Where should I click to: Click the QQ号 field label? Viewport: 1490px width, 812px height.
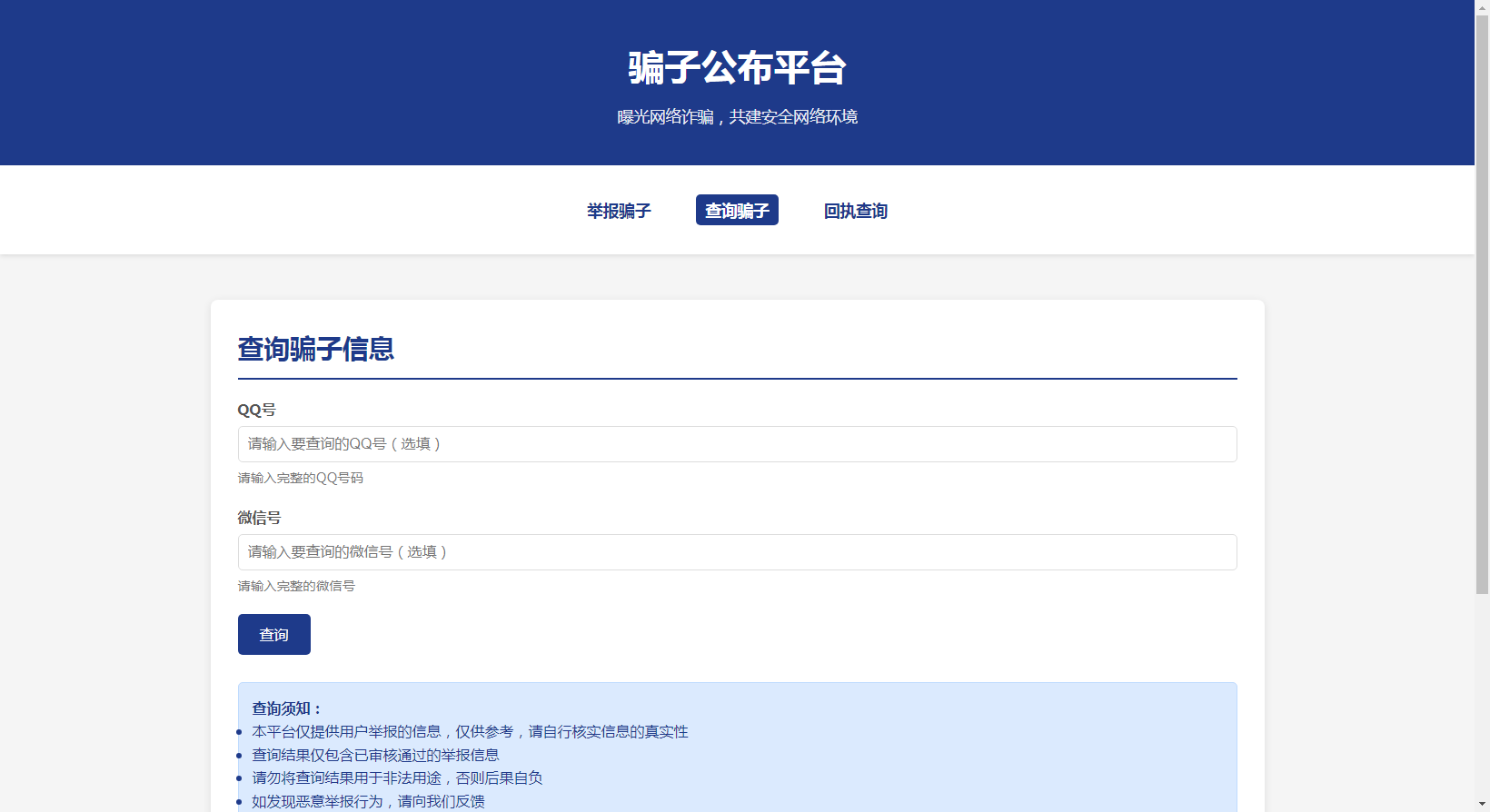pos(256,411)
